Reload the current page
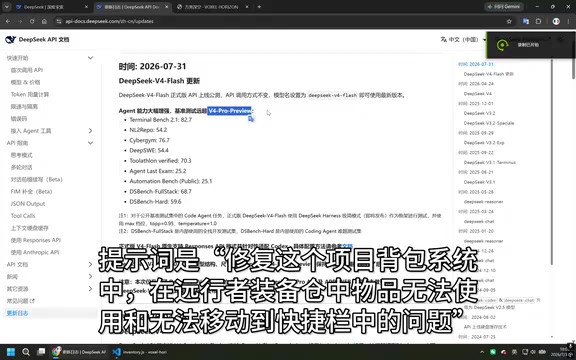Image resolution: width=576 pixels, height=360 pixels. pyautogui.click(x=32, y=21)
